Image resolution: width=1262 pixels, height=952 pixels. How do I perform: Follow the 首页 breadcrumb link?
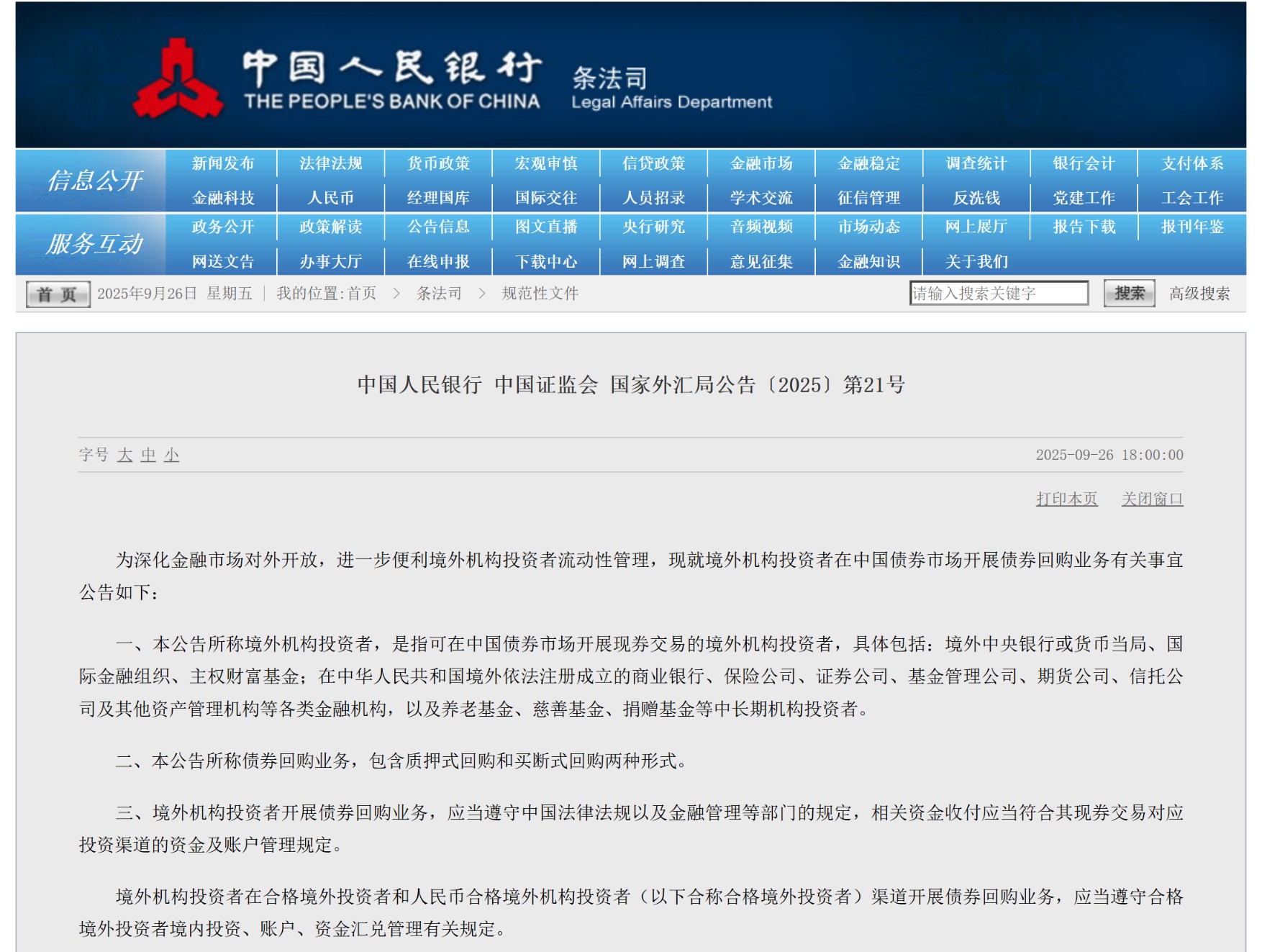click(362, 294)
